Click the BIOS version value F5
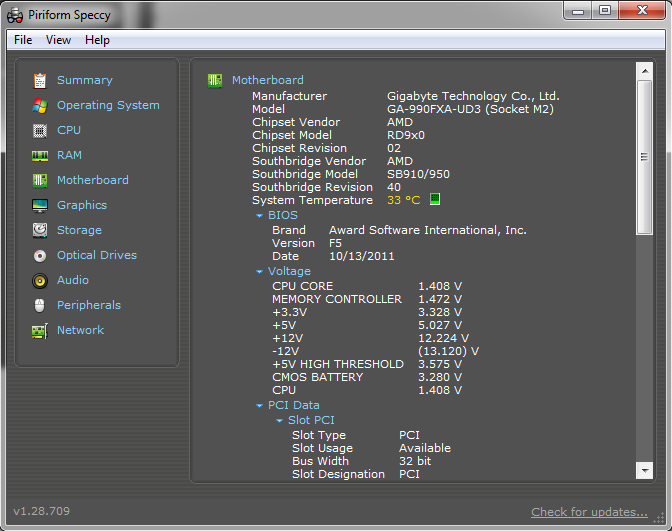 click(x=335, y=243)
